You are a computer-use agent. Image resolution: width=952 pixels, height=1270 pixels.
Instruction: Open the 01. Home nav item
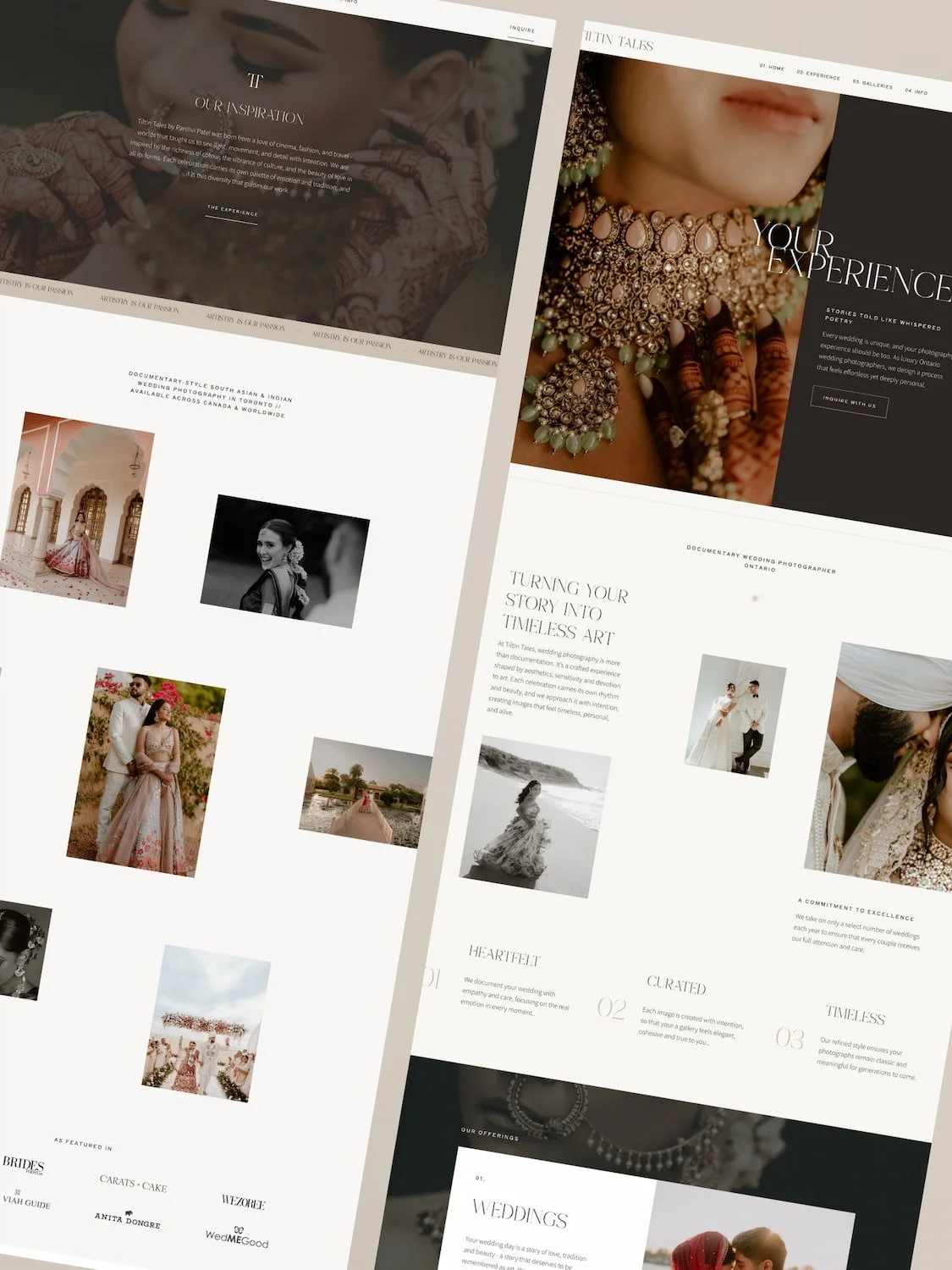point(772,67)
